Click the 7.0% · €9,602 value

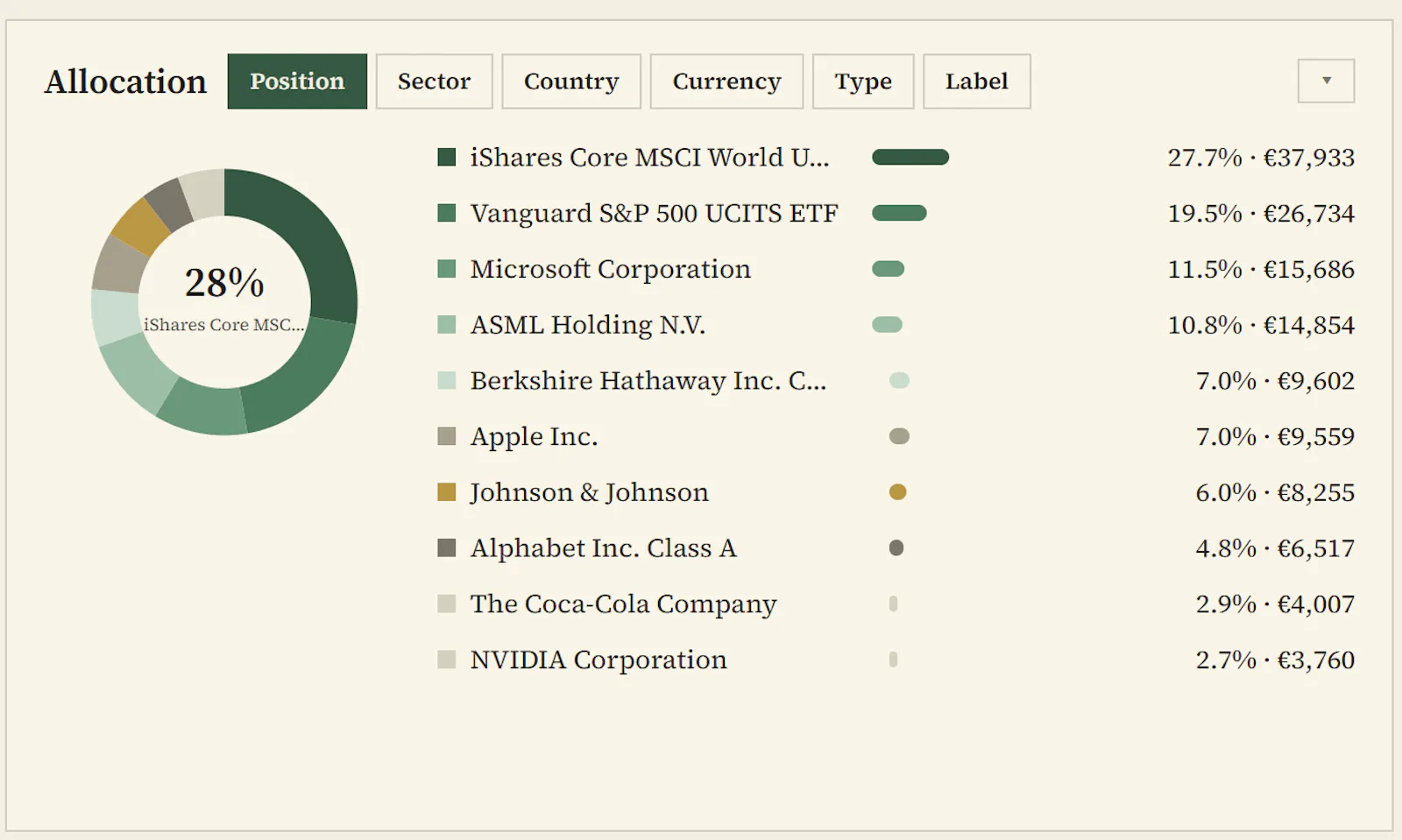point(1275,381)
